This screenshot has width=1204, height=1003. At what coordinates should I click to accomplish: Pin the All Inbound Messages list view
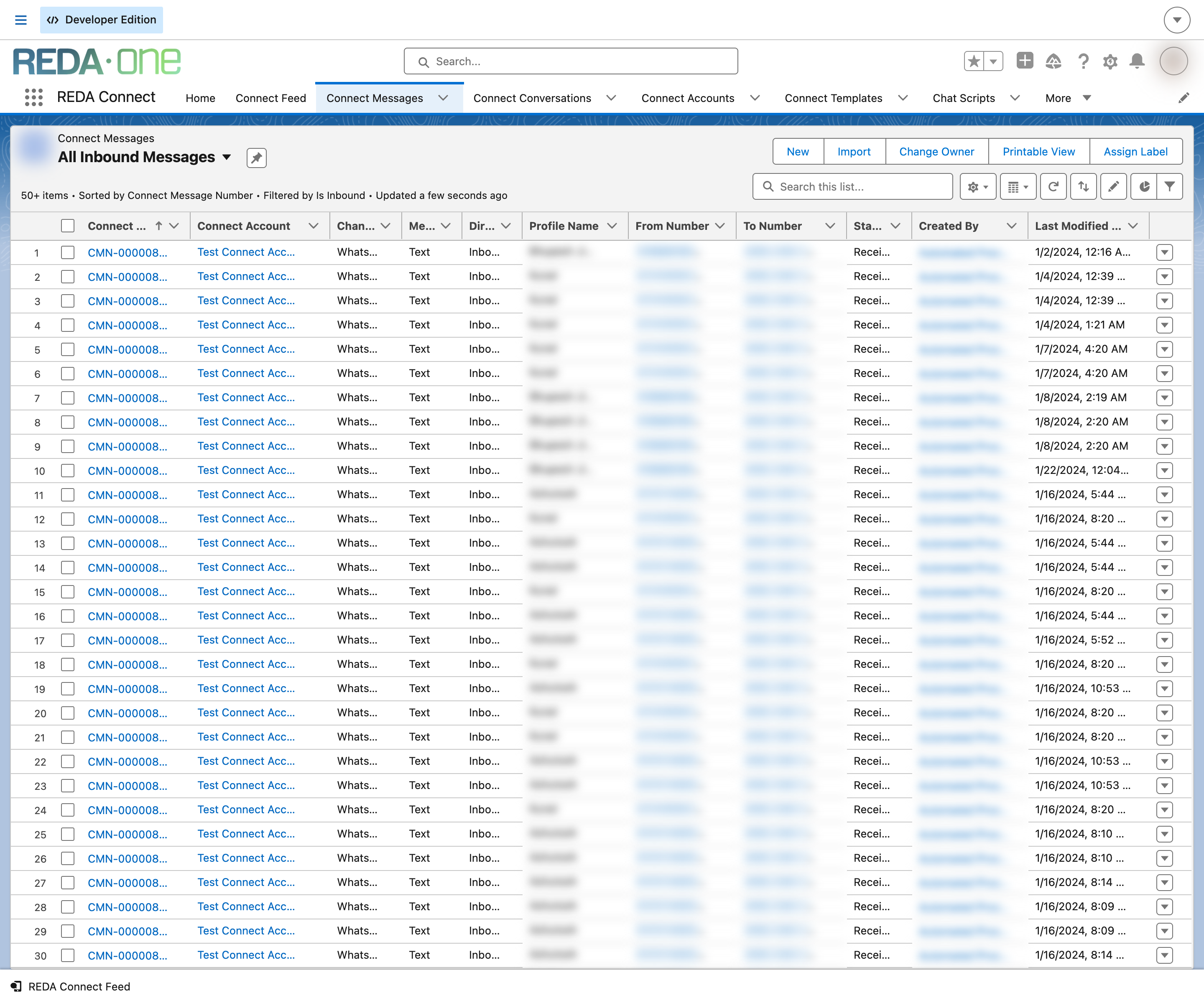256,158
